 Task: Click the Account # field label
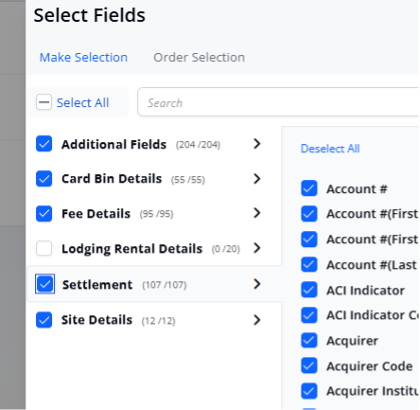(357, 189)
